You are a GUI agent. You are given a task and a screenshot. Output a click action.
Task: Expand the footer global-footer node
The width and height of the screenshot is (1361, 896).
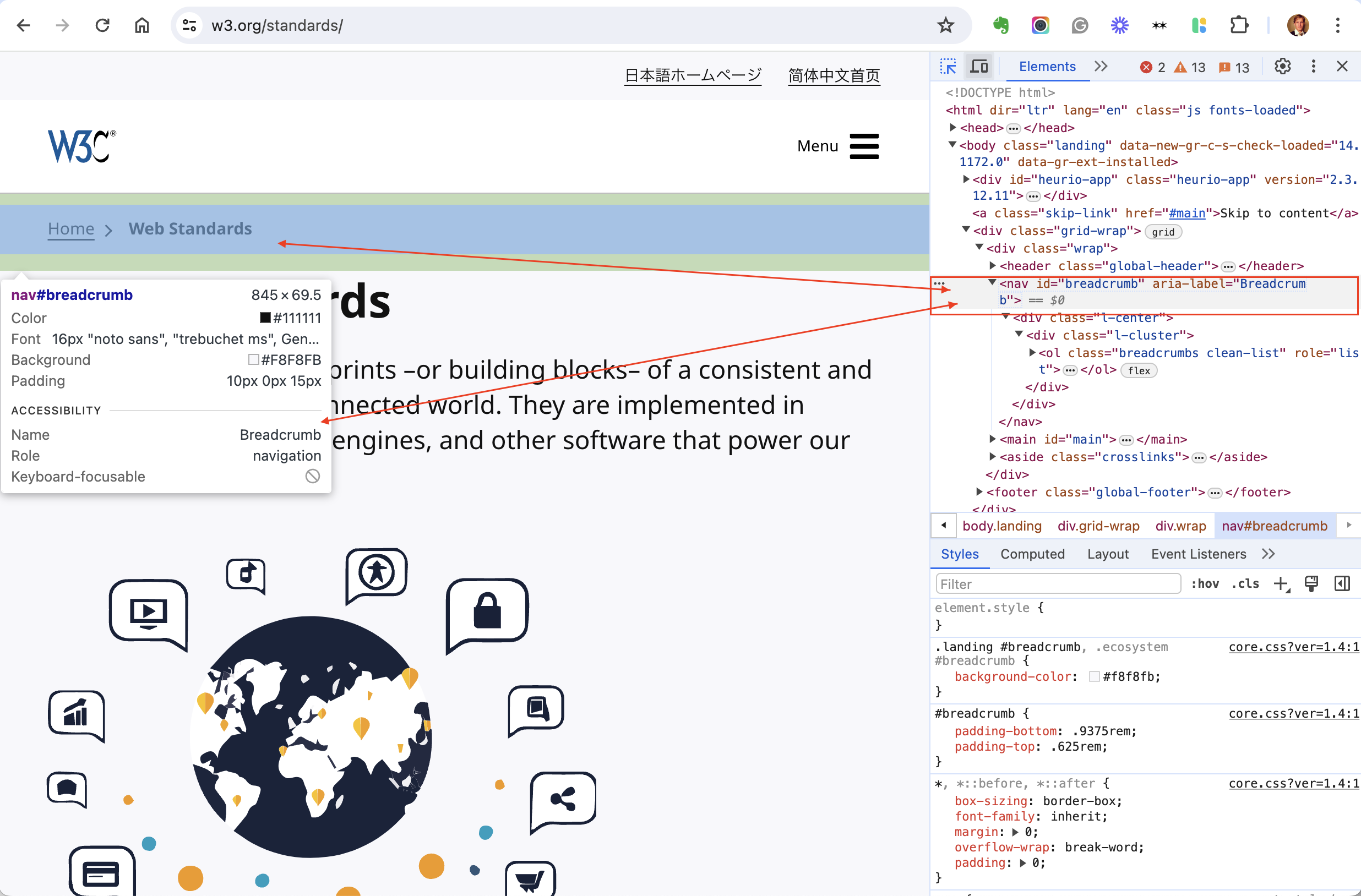[979, 491]
